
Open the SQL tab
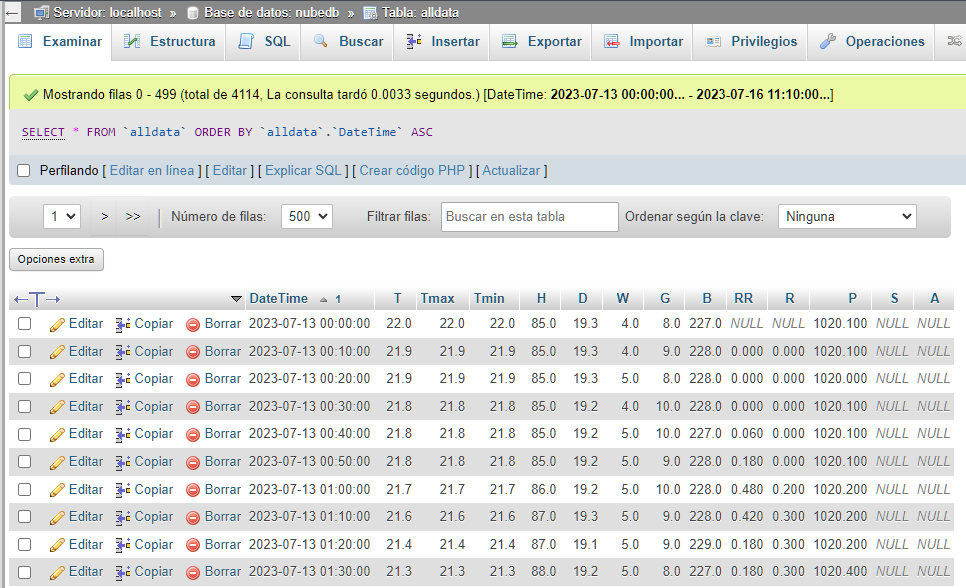point(264,41)
